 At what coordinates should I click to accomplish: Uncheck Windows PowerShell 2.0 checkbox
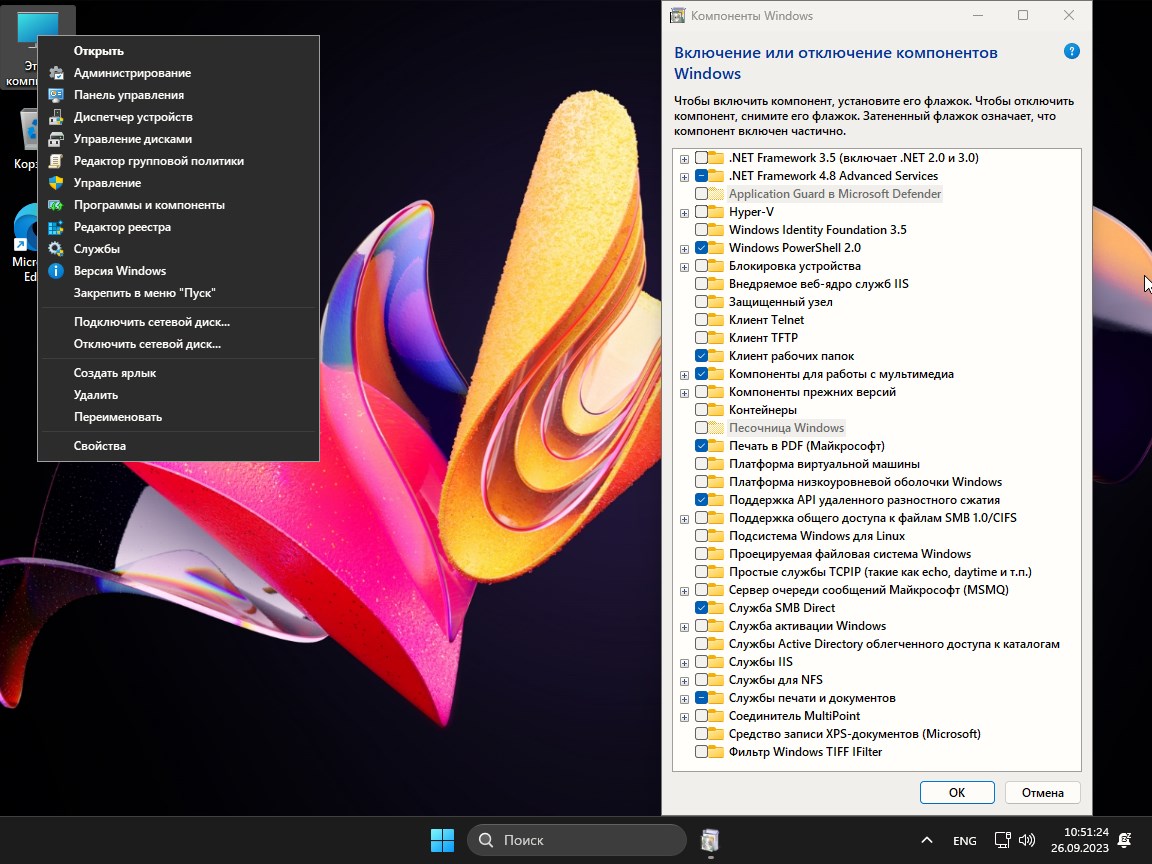(702, 248)
